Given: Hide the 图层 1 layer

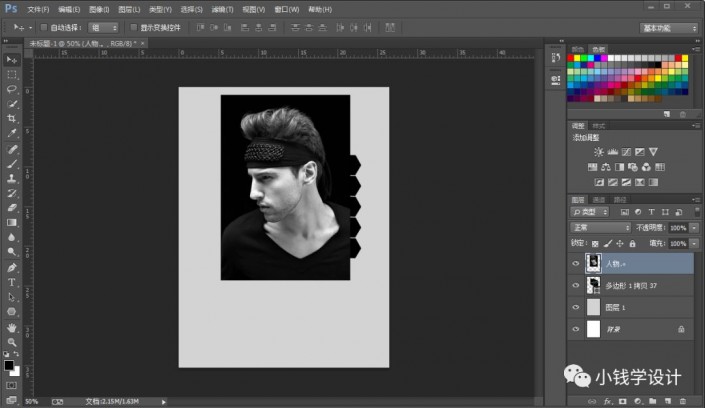Looking at the screenshot, I should tap(575, 307).
